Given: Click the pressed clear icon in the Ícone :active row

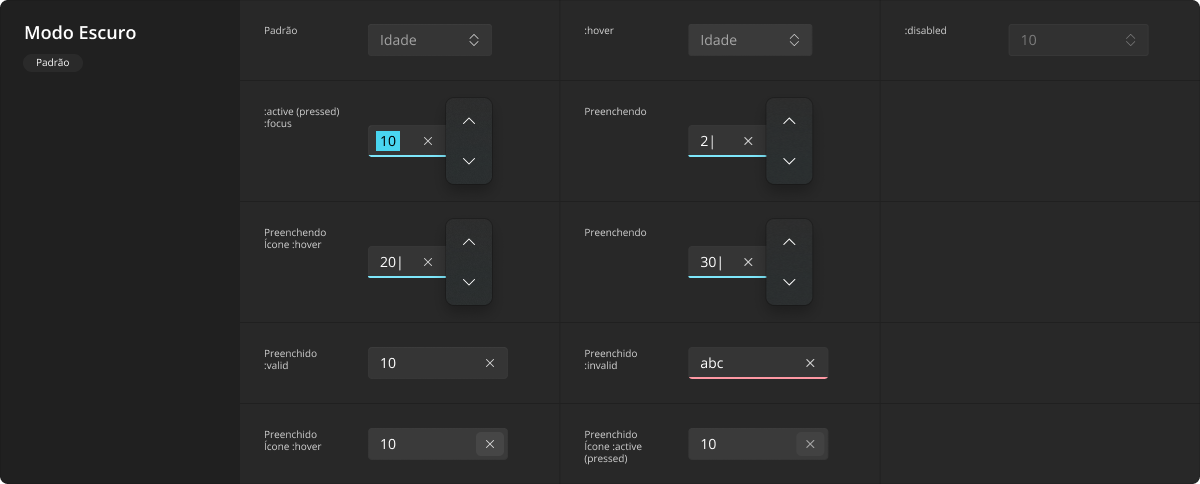Looking at the screenshot, I should pos(810,444).
